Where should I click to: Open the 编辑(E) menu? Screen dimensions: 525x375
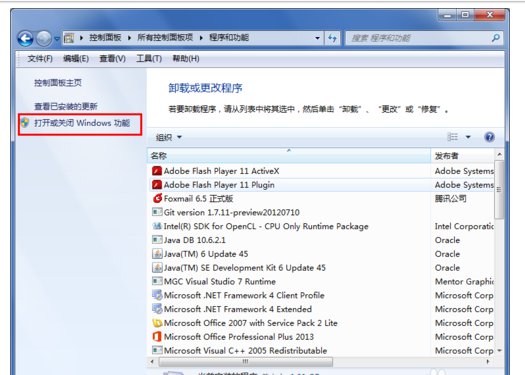[x=76, y=59]
